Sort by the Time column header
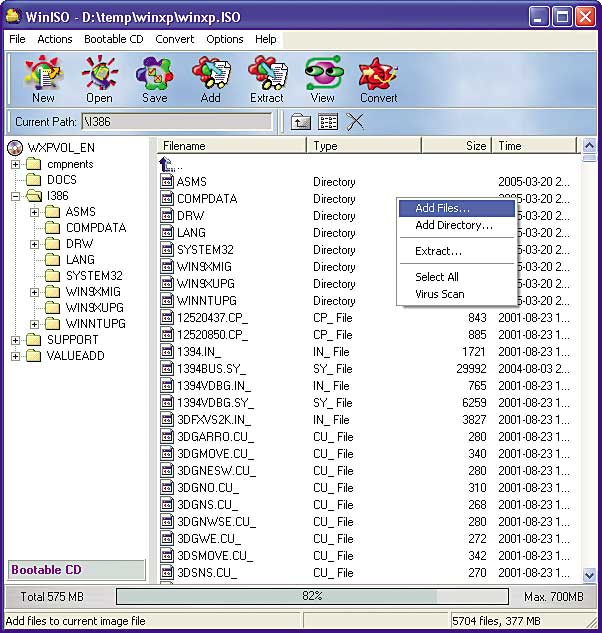 [534, 146]
